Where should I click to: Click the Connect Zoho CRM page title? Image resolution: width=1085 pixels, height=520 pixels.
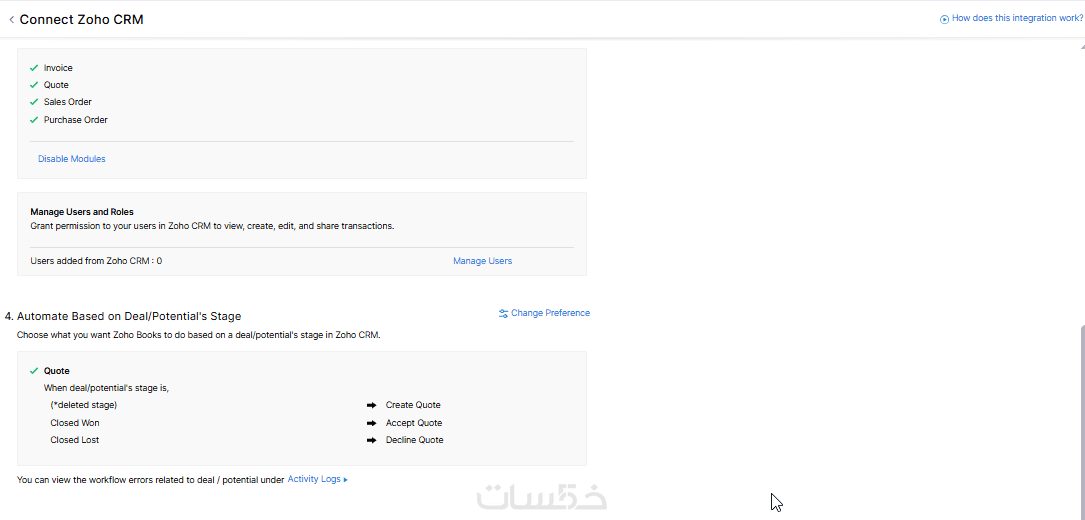click(x=82, y=19)
